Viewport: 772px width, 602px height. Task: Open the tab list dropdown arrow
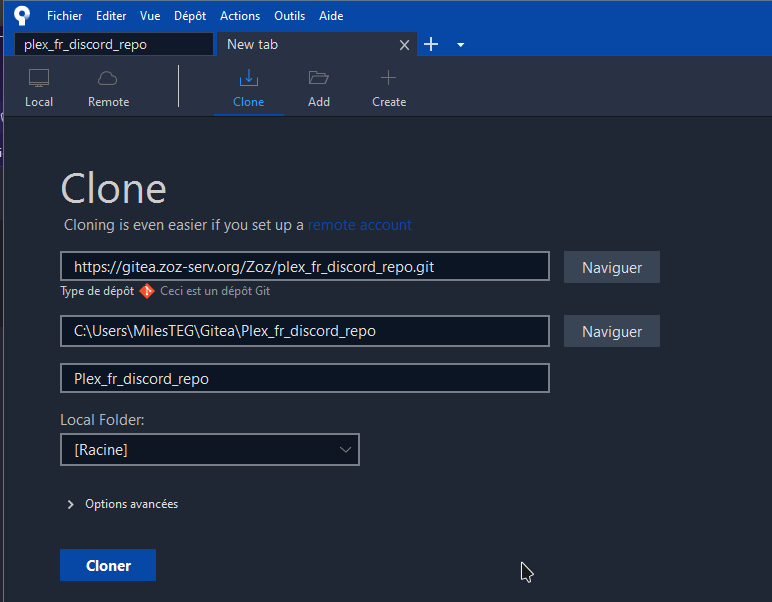click(x=460, y=45)
